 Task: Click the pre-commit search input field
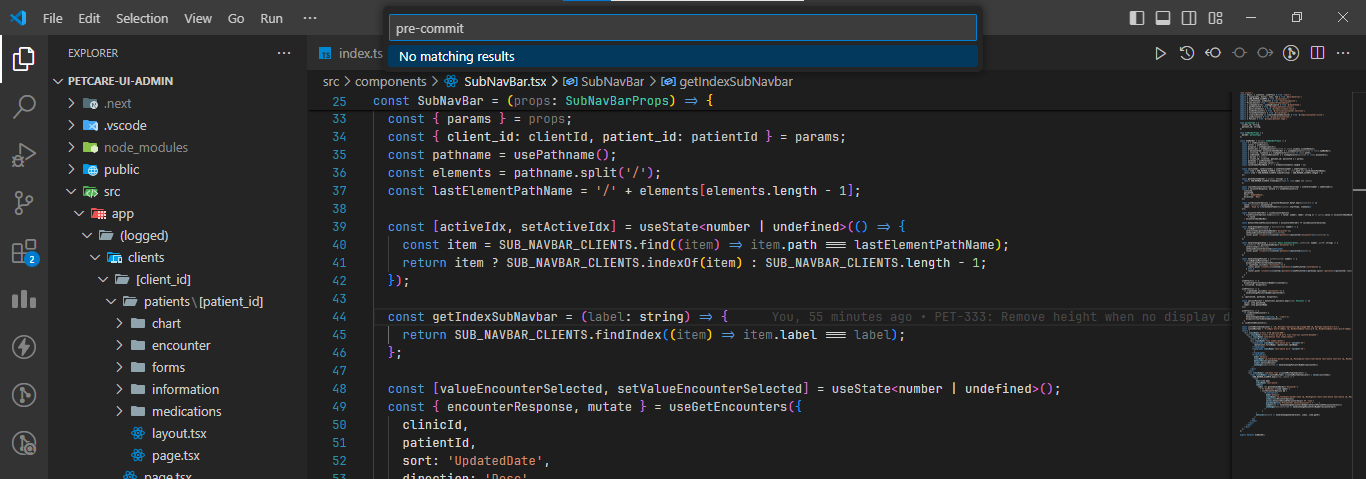point(682,28)
